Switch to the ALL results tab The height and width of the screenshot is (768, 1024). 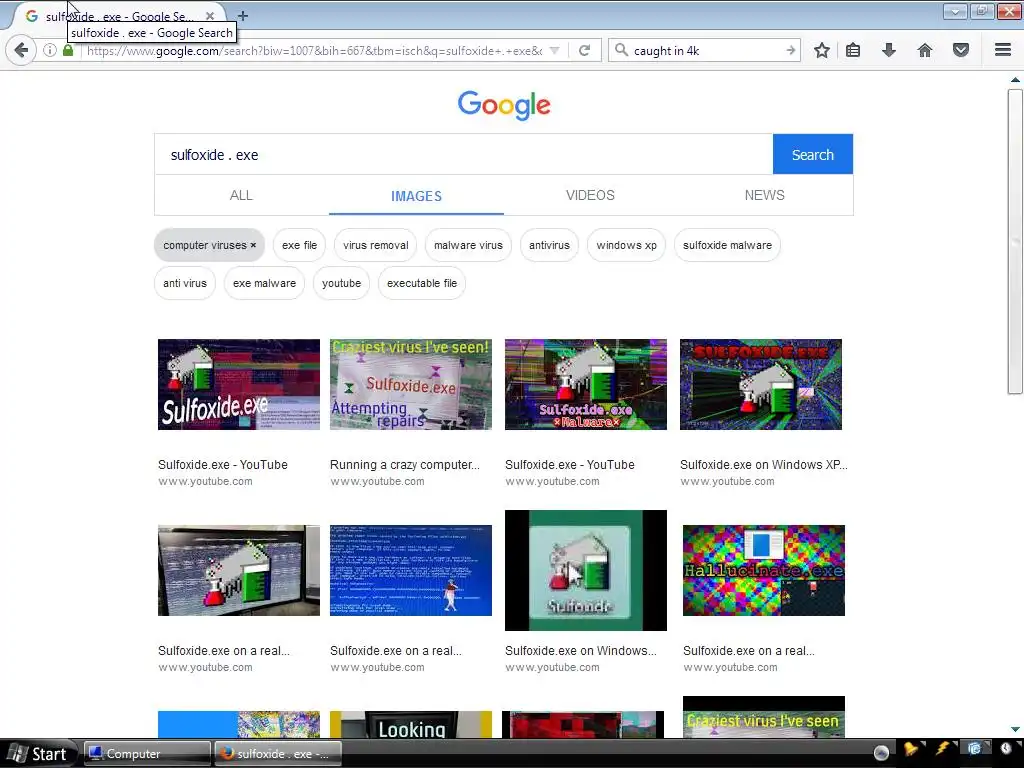point(241,195)
